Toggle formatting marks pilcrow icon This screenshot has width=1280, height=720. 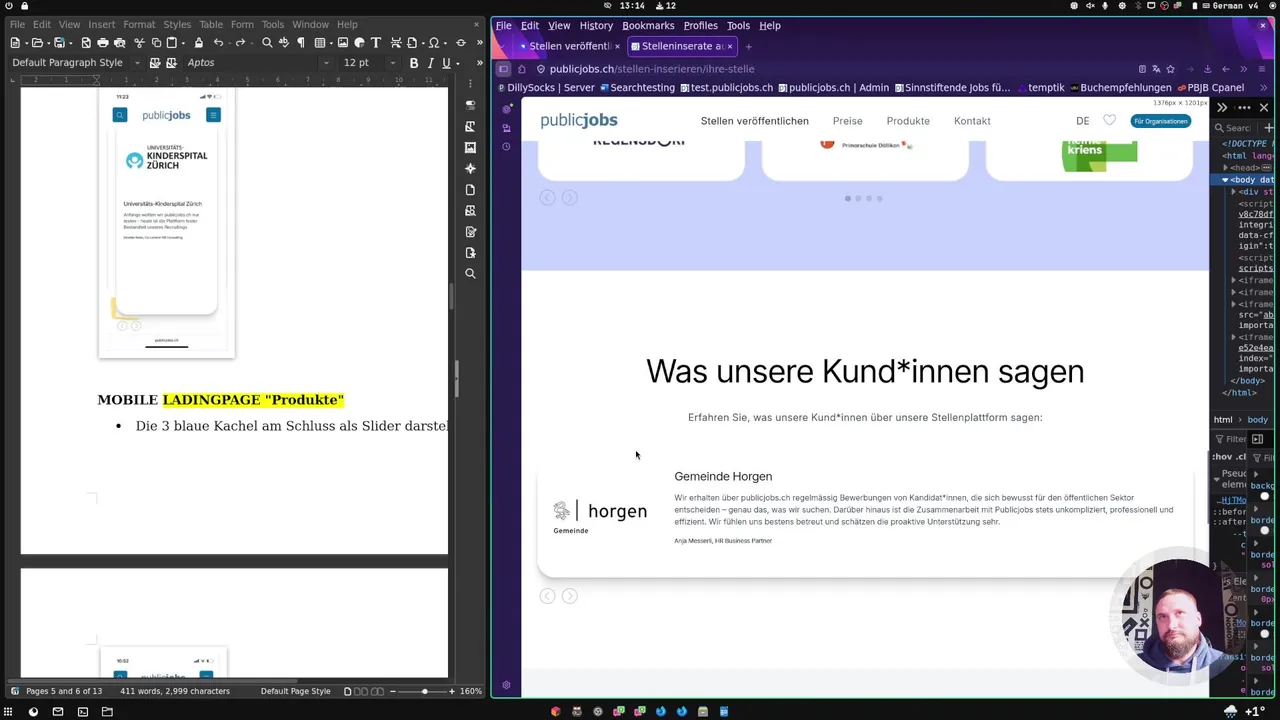300,43
